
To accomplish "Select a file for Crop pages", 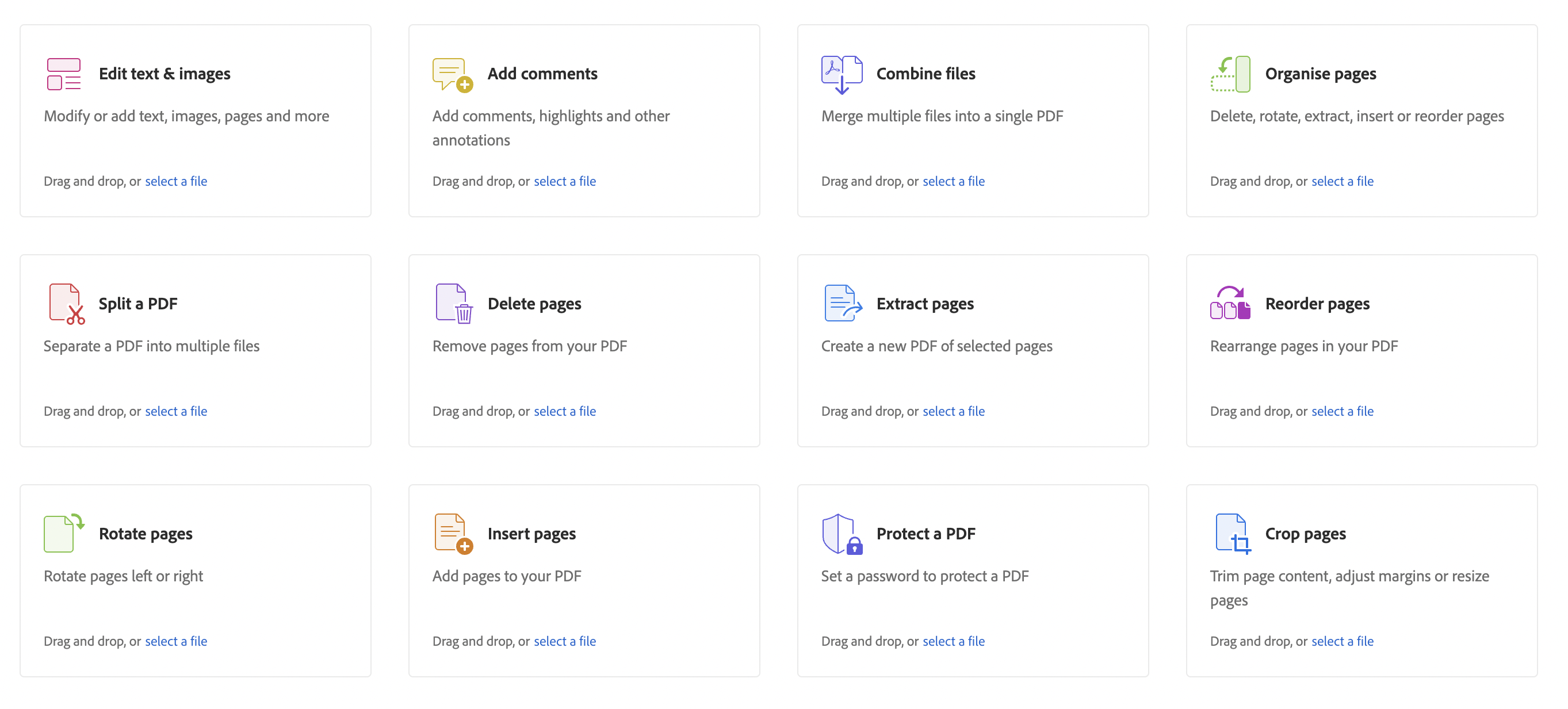I will (1342, 641).
